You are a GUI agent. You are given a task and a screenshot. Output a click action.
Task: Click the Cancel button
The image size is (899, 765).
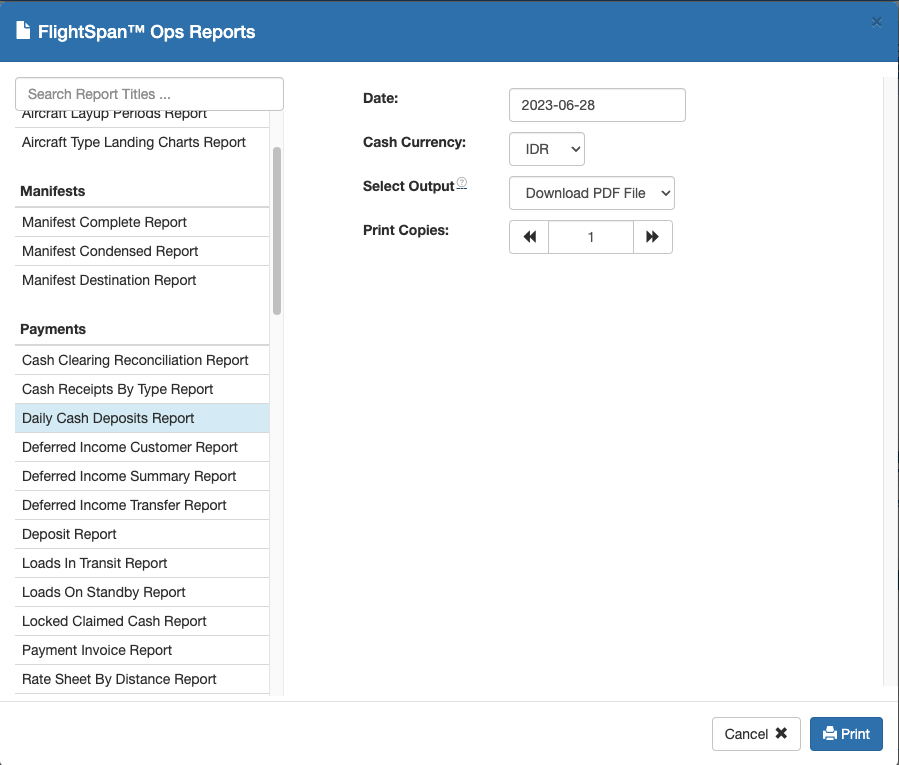pyautogui.click(x=756, y=734)
